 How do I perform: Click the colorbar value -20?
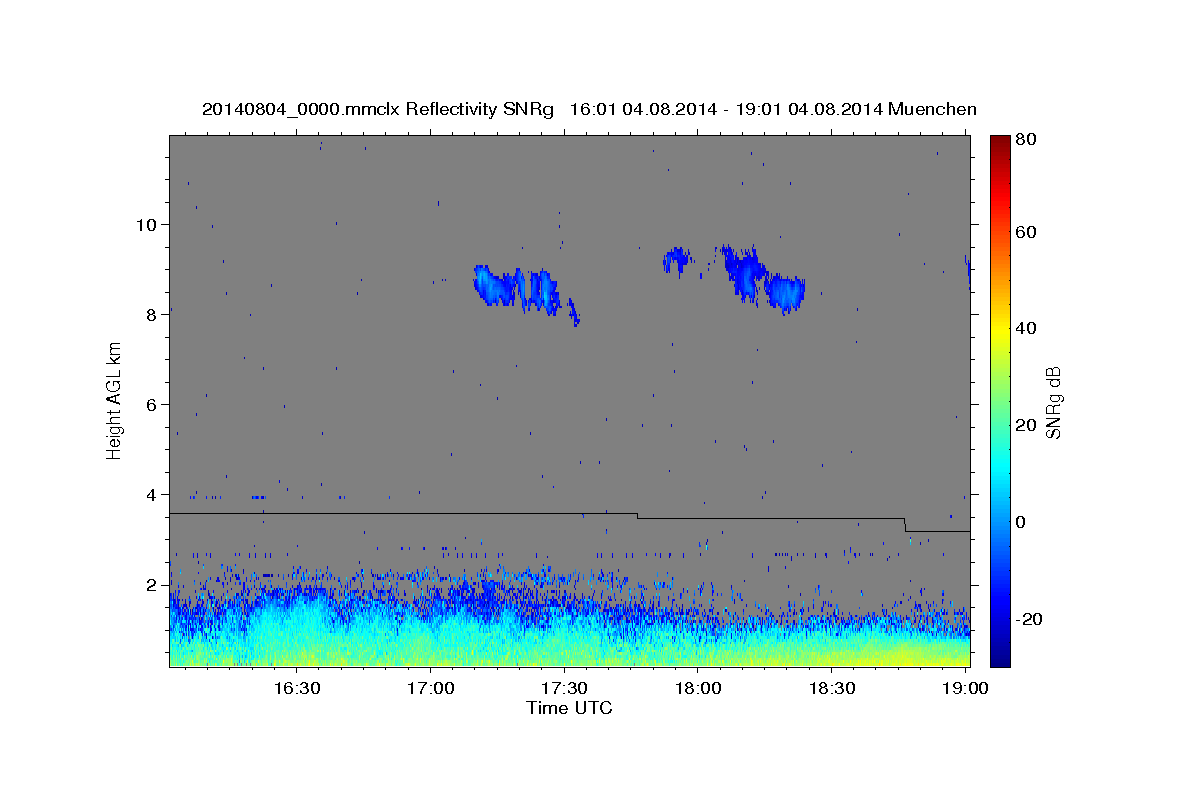1027,619
